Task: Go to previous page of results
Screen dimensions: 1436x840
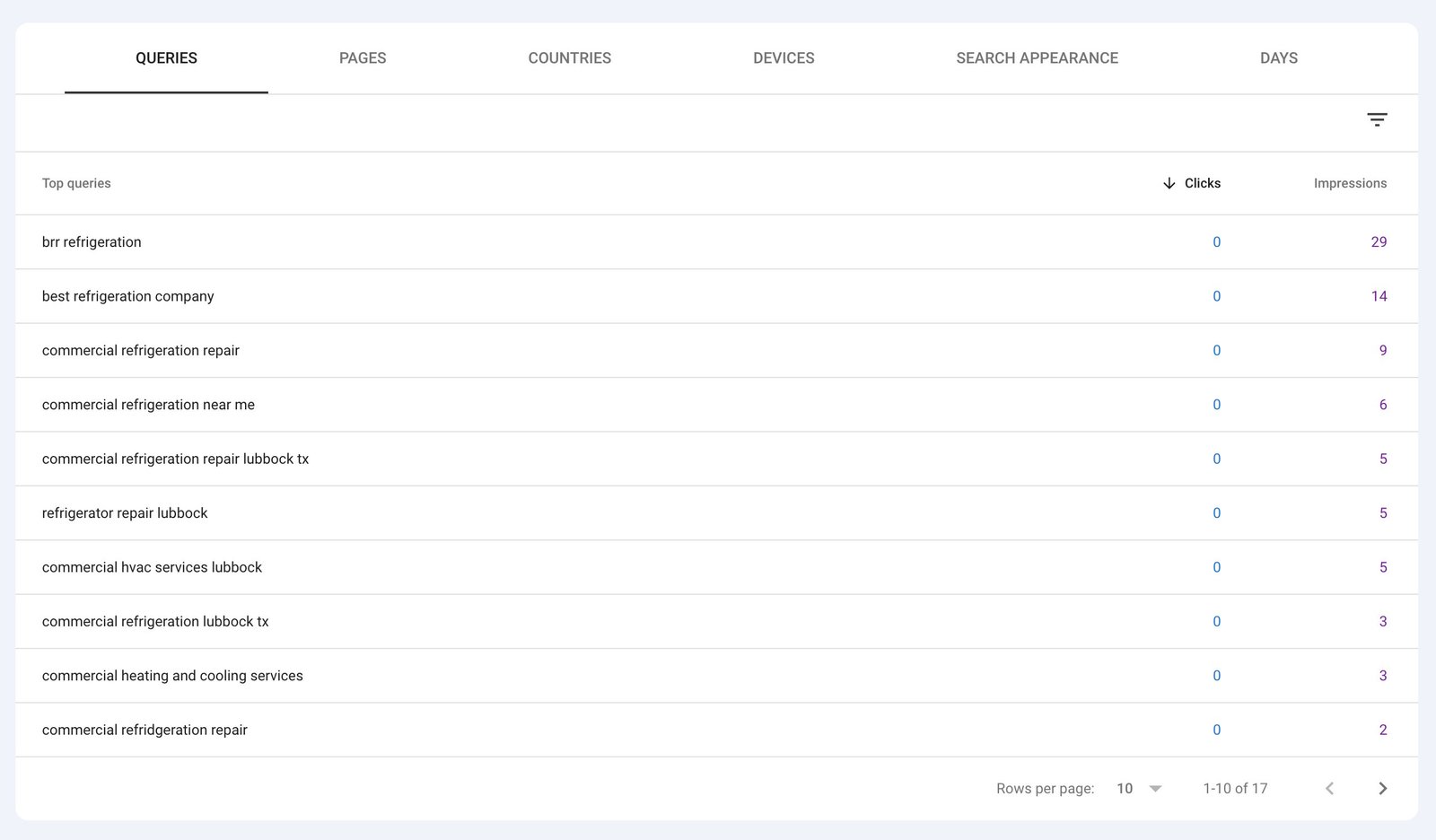Action: pos(1329,788)
